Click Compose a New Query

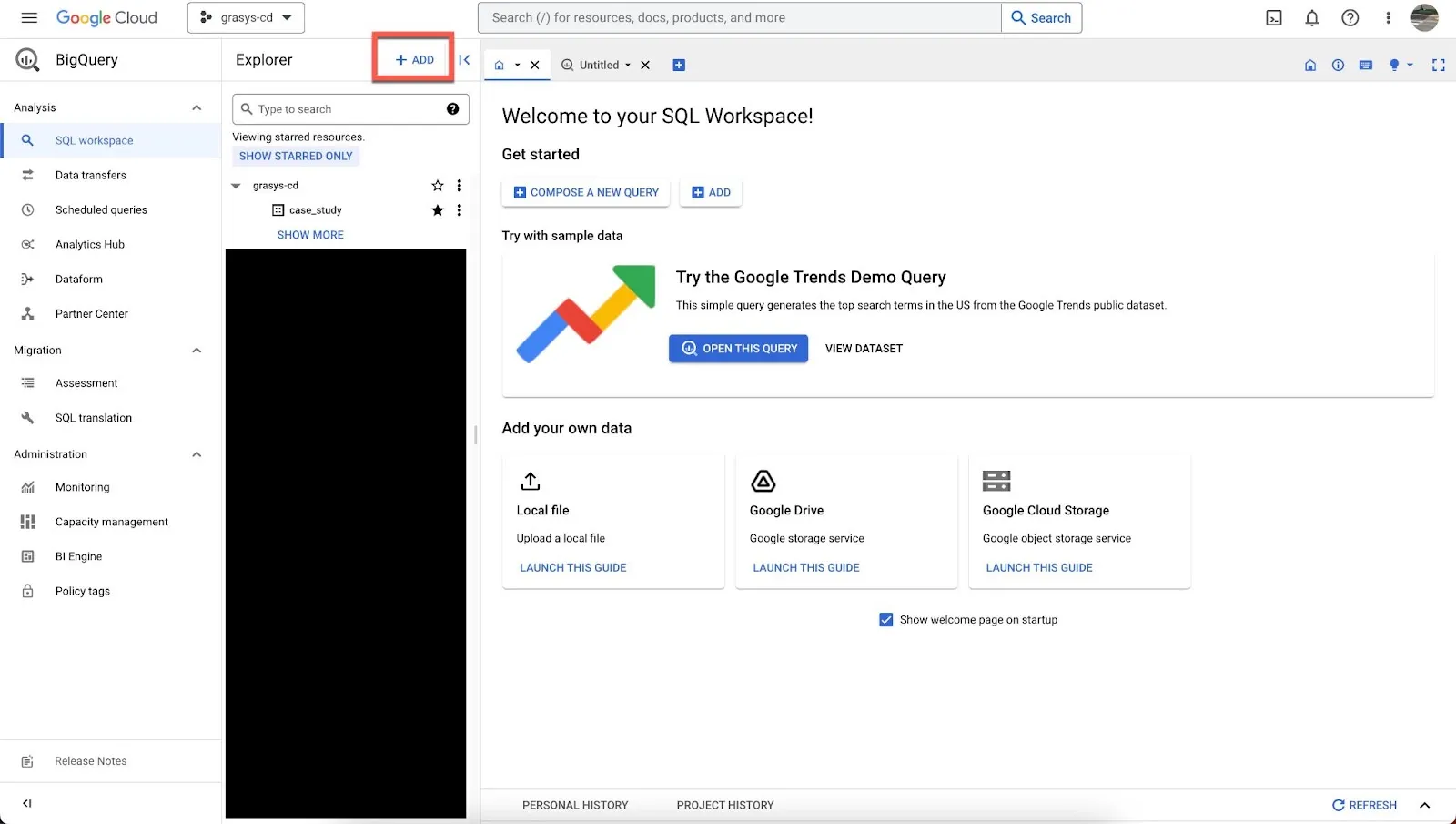click(x=586, y=193)
